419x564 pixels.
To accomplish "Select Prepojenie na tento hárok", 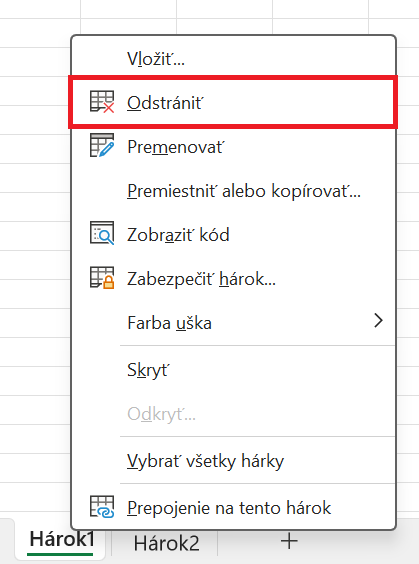I will (x=234, y=508).
